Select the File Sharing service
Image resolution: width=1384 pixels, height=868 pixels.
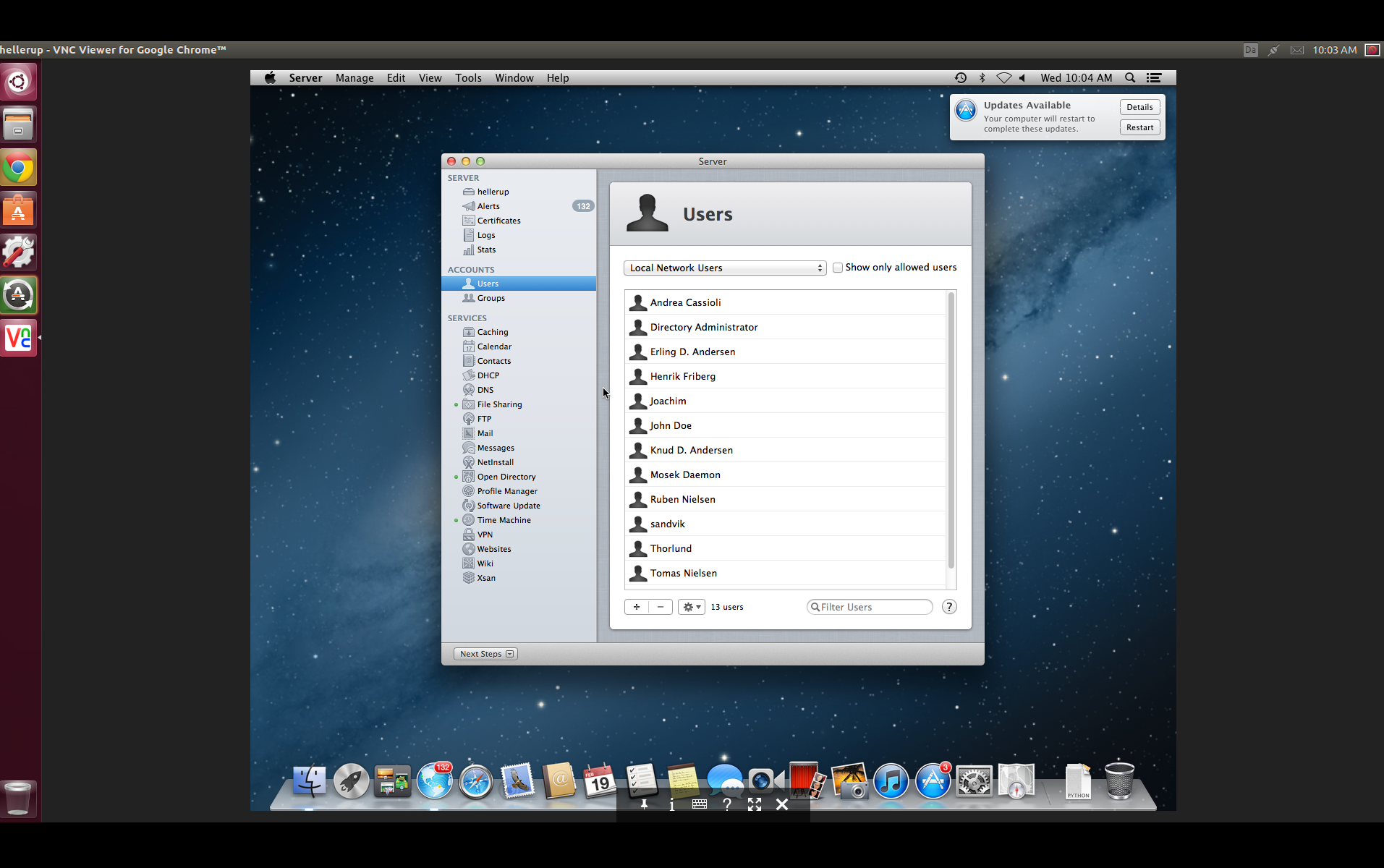(x=499, y=404)
